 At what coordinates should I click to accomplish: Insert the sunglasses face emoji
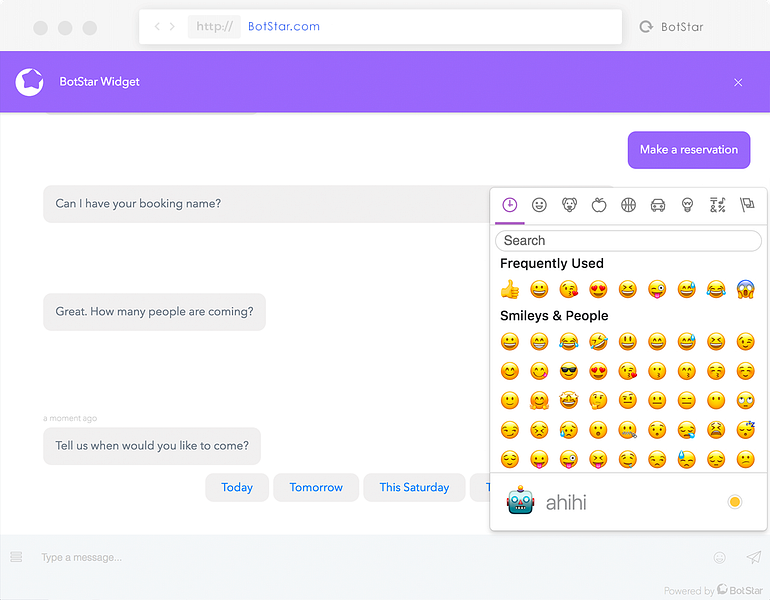(569, 371)
